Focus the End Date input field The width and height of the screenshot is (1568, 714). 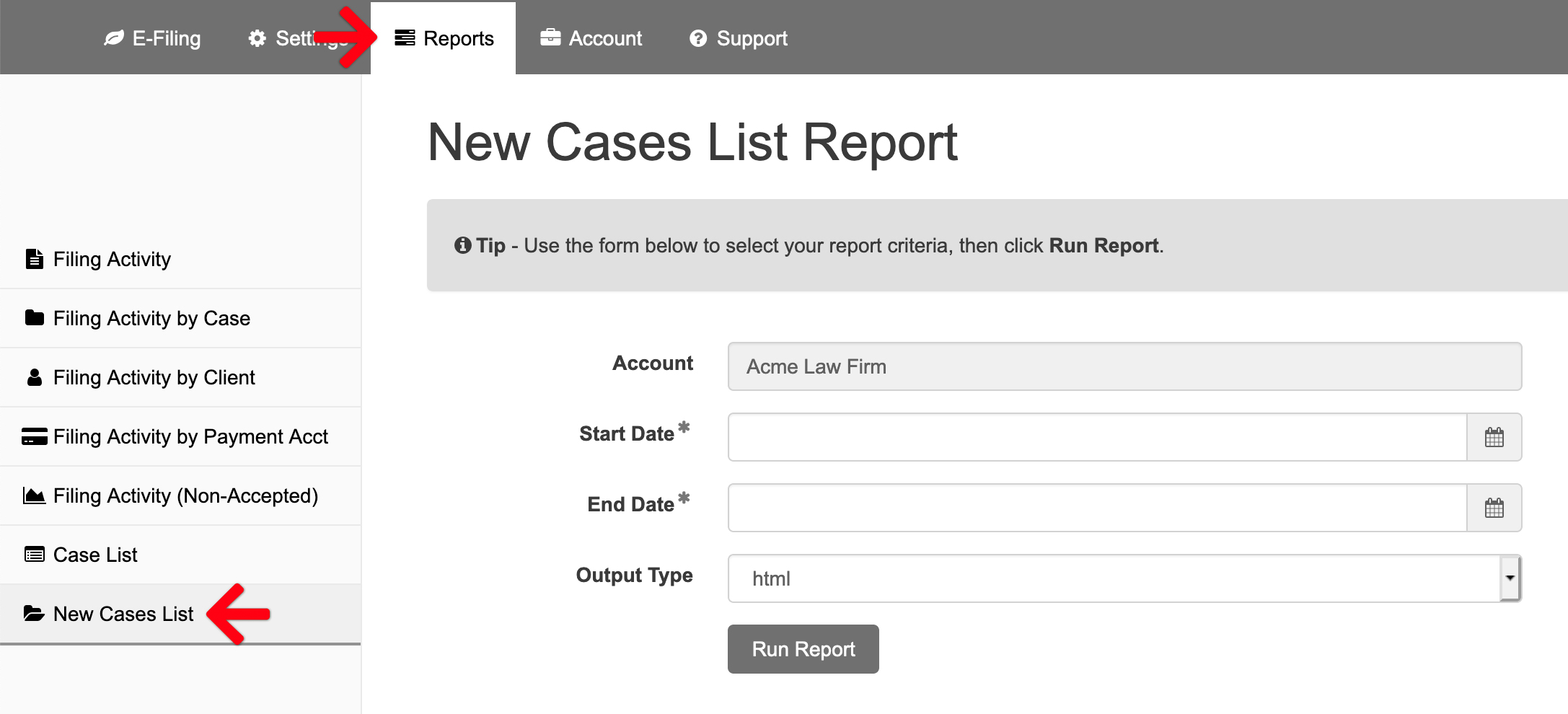click(1097, 508)
